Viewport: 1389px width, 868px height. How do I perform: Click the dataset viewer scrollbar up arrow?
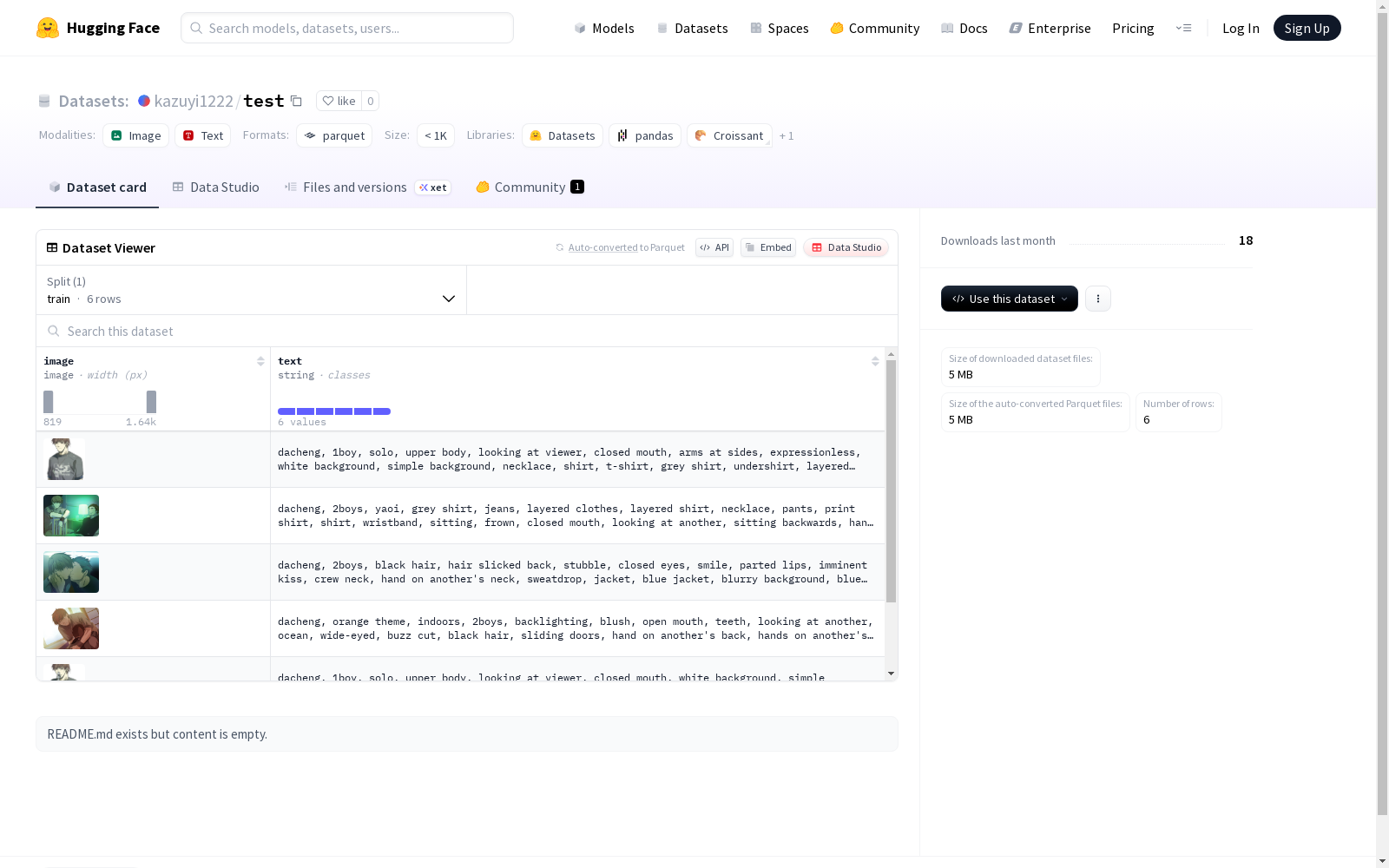(x=891, y=354)
